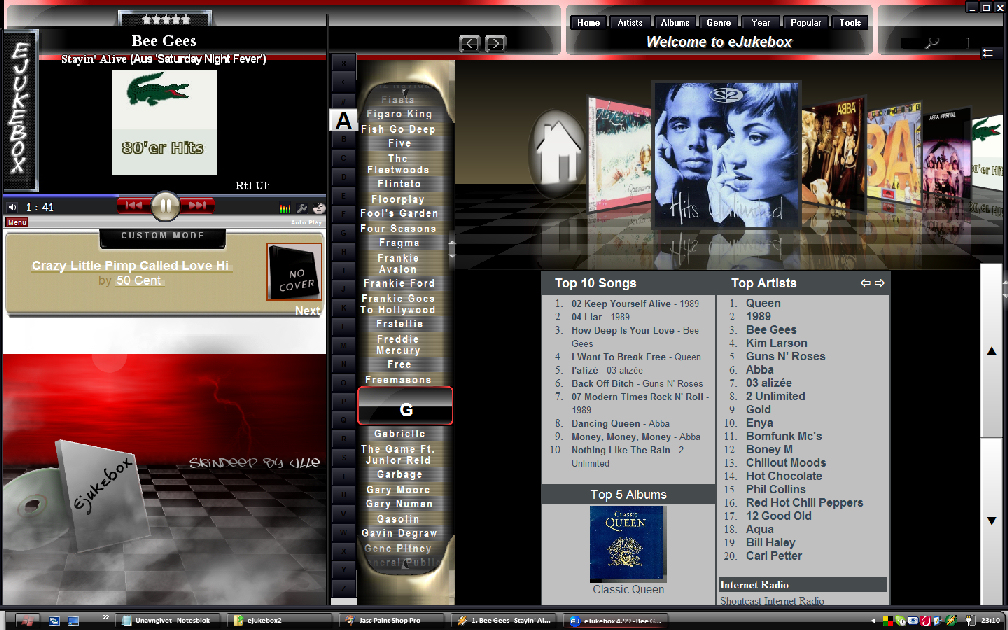Skip to the next track
1008x630 pixels.
click(x=197, y=205)
